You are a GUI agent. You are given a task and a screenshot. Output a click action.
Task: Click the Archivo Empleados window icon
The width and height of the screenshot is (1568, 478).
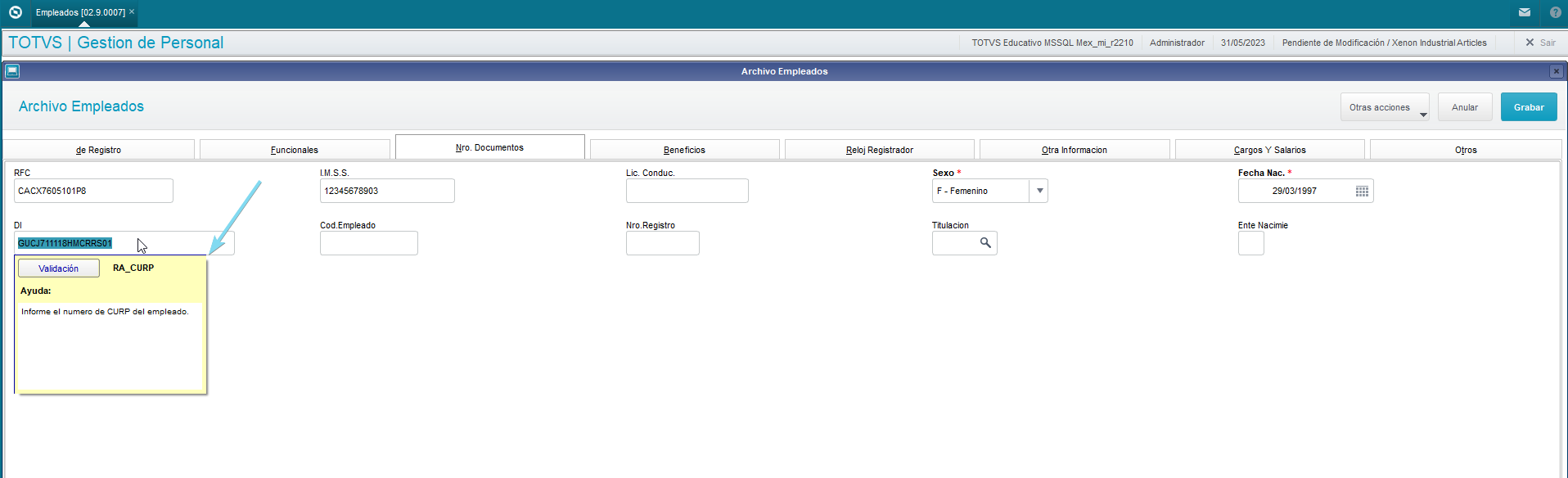[12, 71]
